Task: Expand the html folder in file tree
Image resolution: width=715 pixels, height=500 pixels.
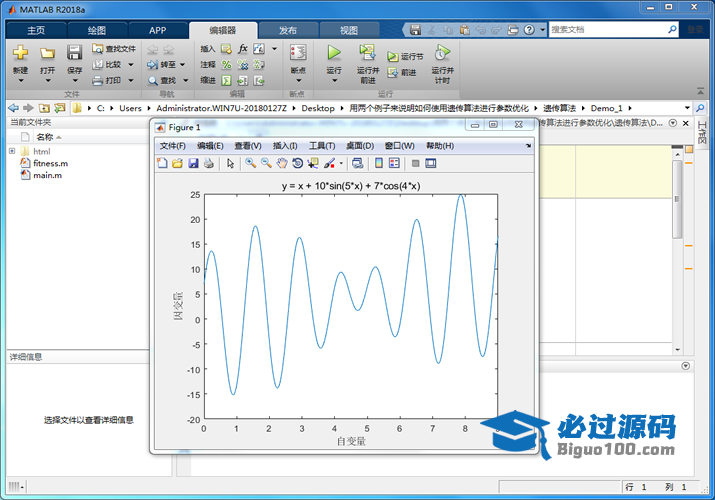Action: [x=12, y=151]
